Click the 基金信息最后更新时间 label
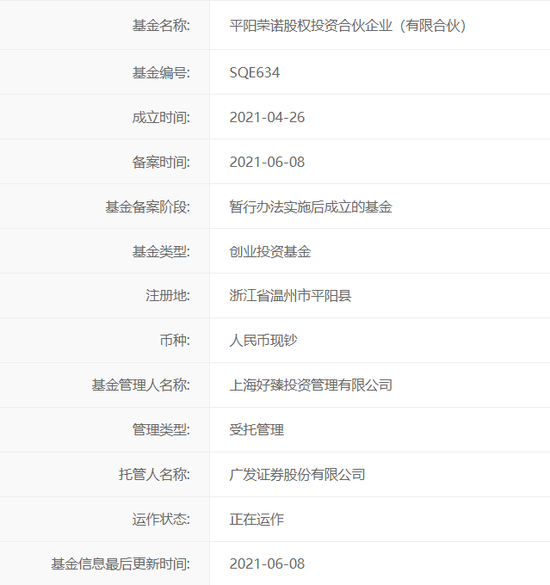Image resolution: width=550 pixels, height=585 pixels. [120, 564]
